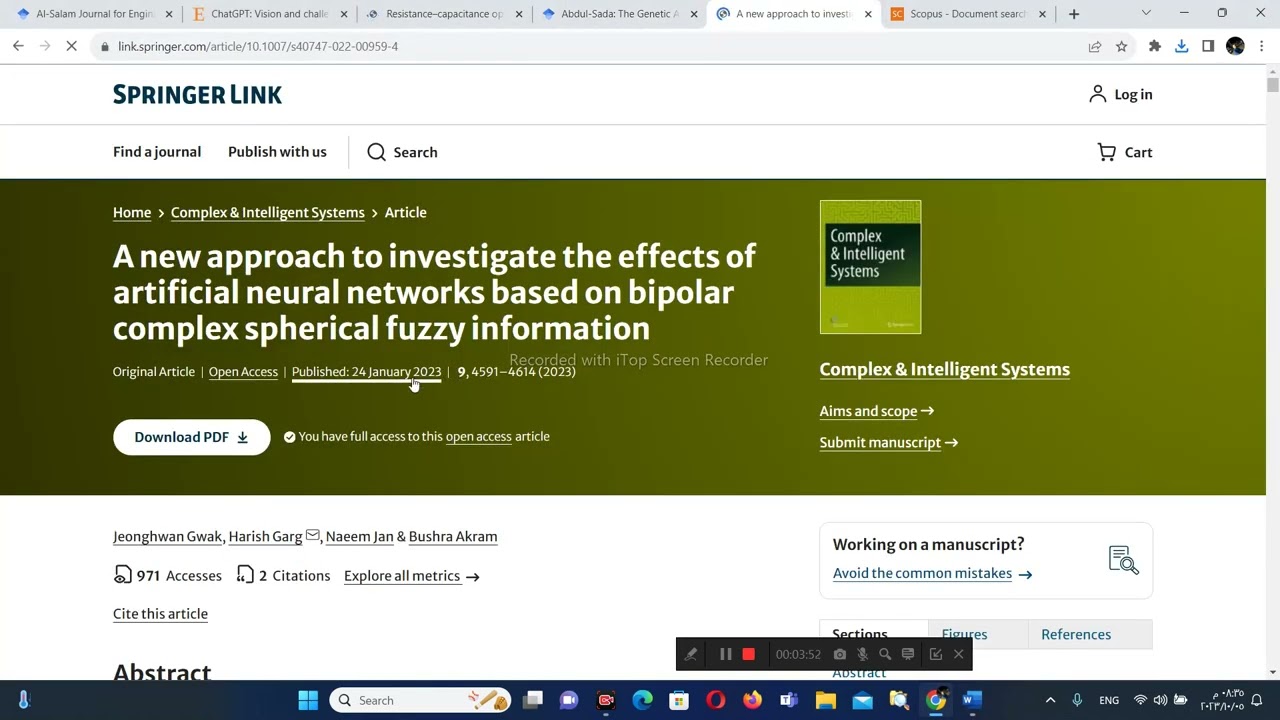1280x720 pixels.
Task: Open author Jeonghwan Gwak
Action: (167, 536)
